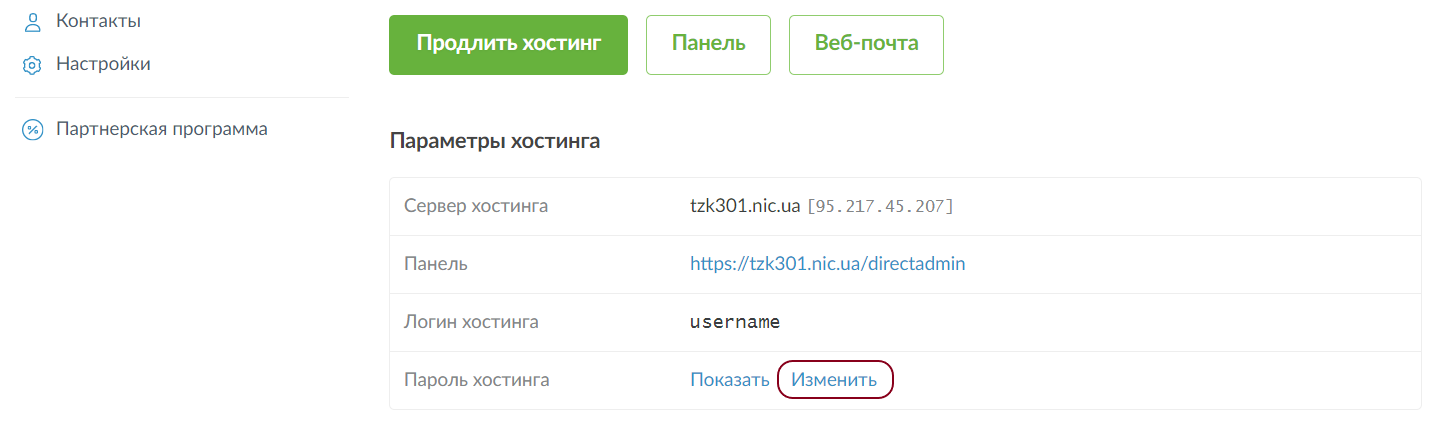Go to Партнерская программа in sidebar

161,129
